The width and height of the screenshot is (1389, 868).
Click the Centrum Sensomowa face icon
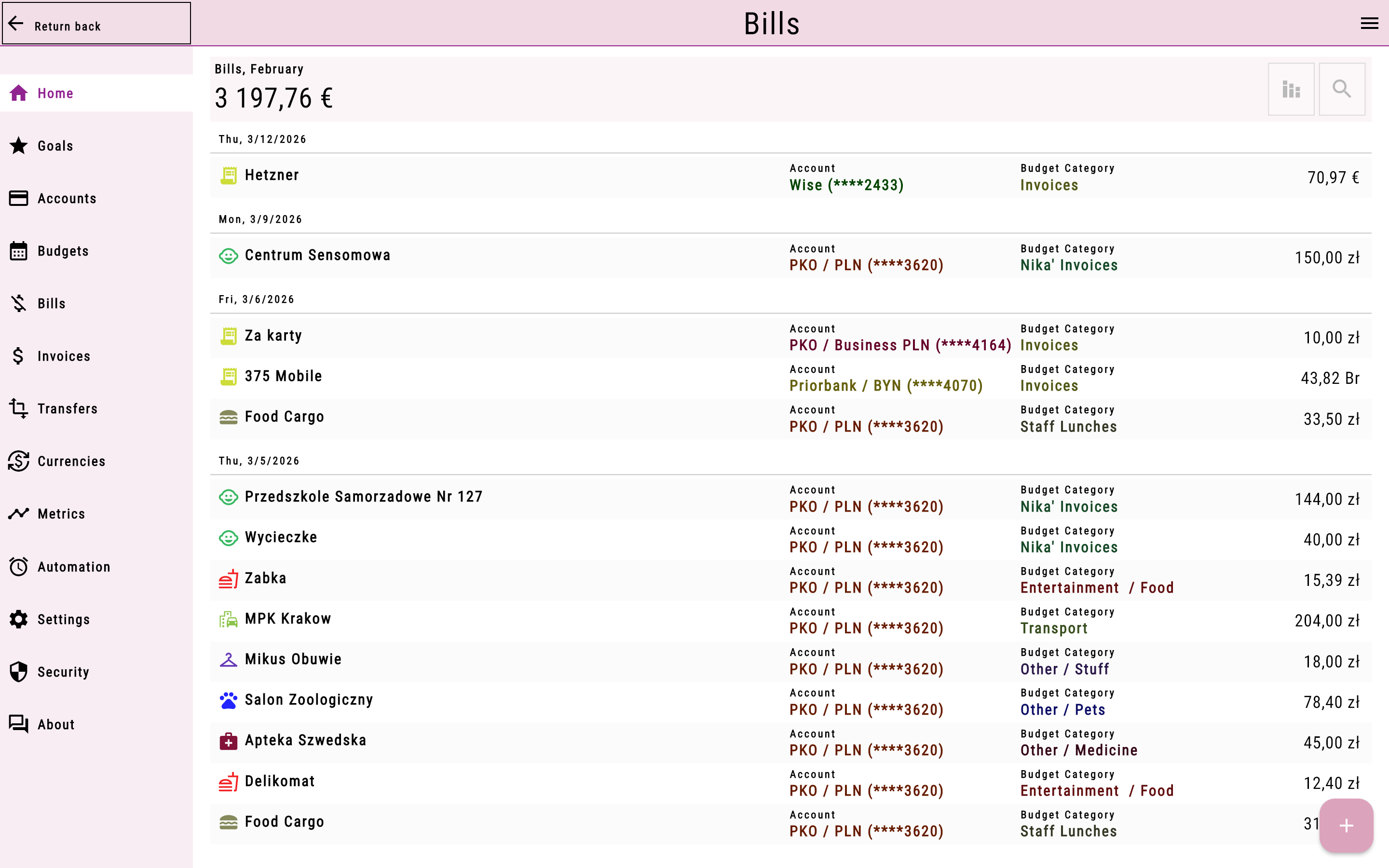pyautogui.click(x=229, y=256)
